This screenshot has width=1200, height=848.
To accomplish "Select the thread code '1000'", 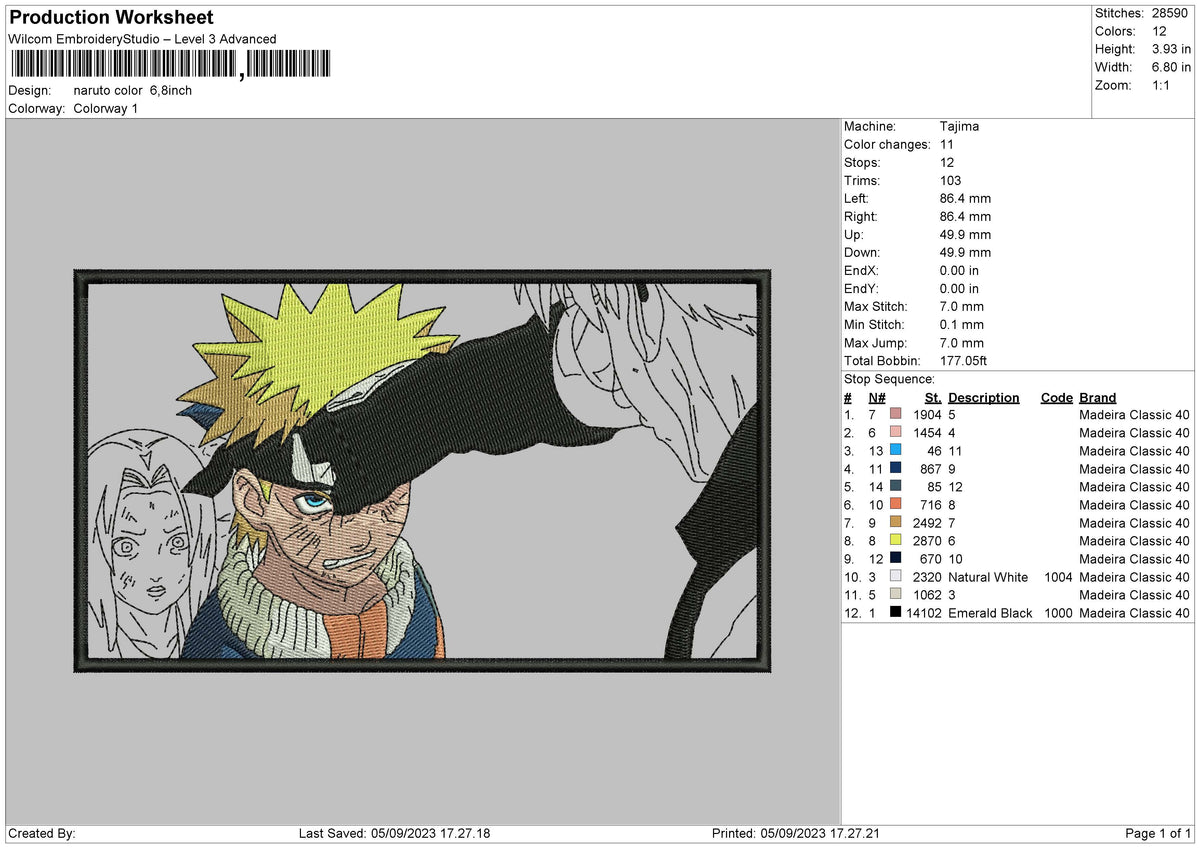I will pyautogui.click(x=1057, y=613).
